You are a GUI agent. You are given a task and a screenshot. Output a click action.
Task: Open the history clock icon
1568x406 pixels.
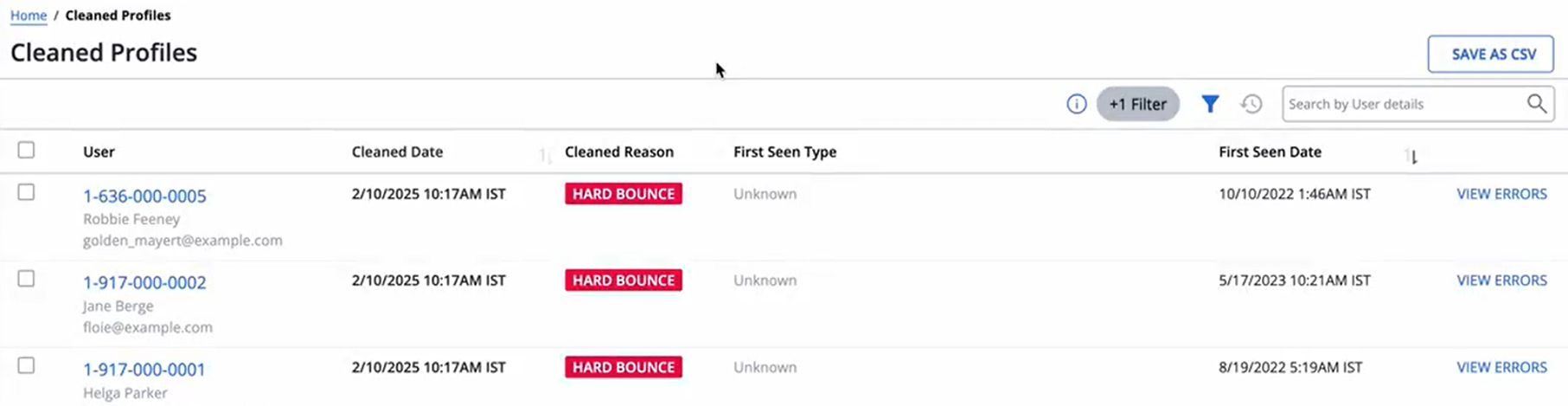[x=1251, y=104]
